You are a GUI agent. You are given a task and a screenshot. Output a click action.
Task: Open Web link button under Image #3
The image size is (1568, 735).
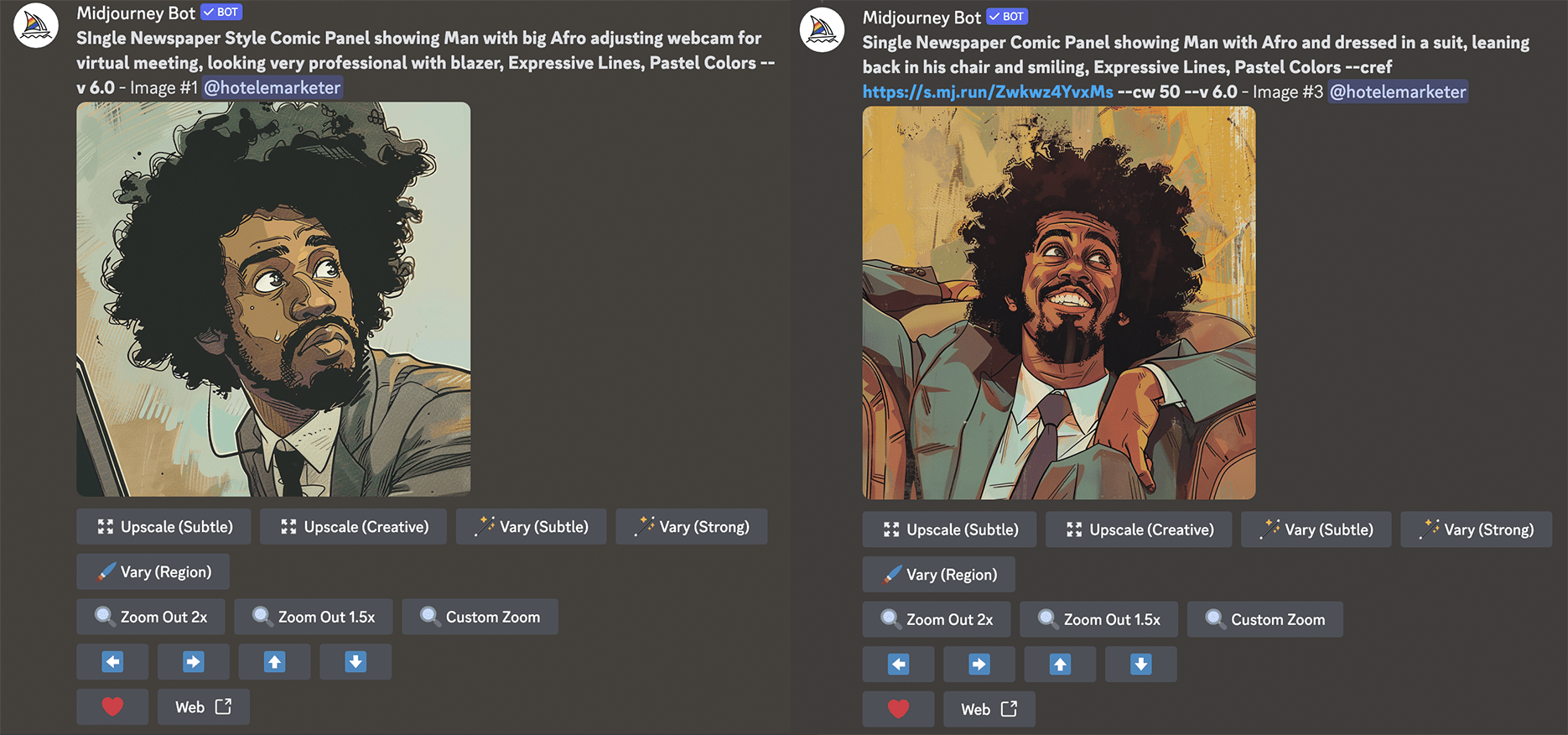(989, 710)
